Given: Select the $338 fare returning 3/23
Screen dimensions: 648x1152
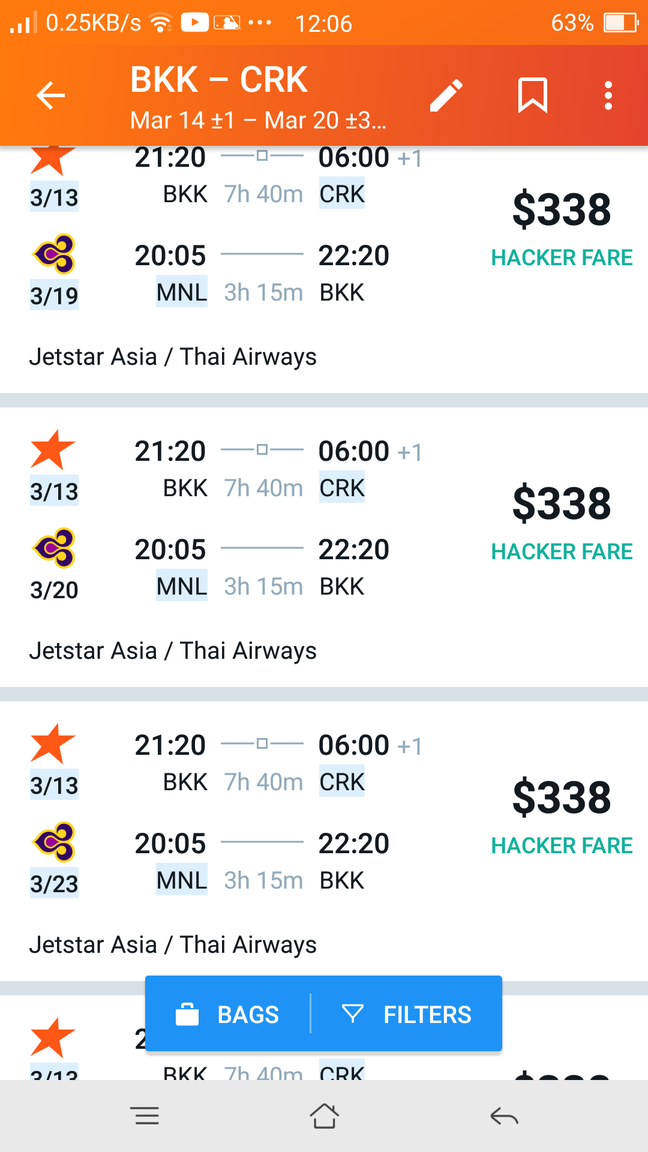Looking at the screenshot, I should [x=324, y=841].
